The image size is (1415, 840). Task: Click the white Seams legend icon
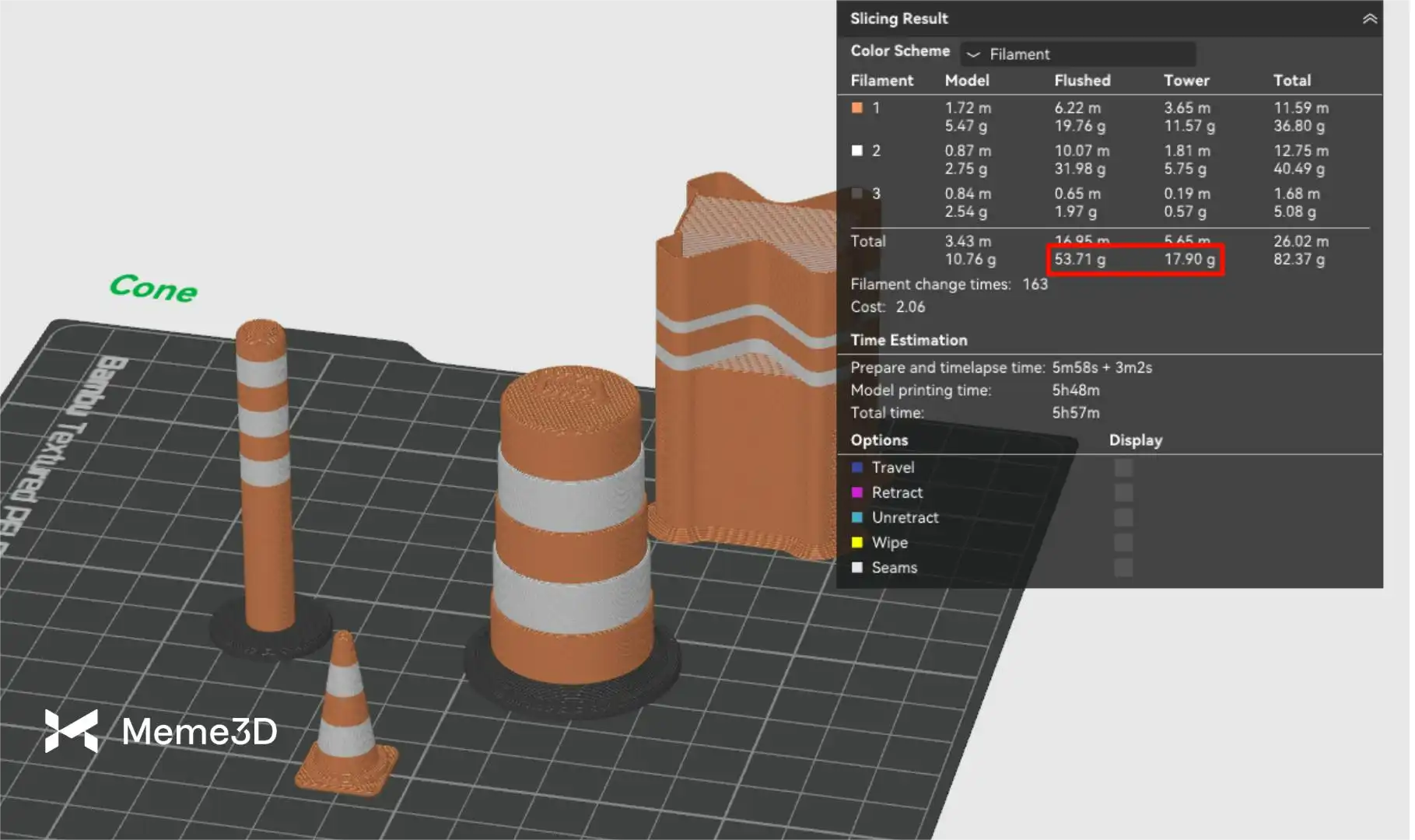(856, 567)
